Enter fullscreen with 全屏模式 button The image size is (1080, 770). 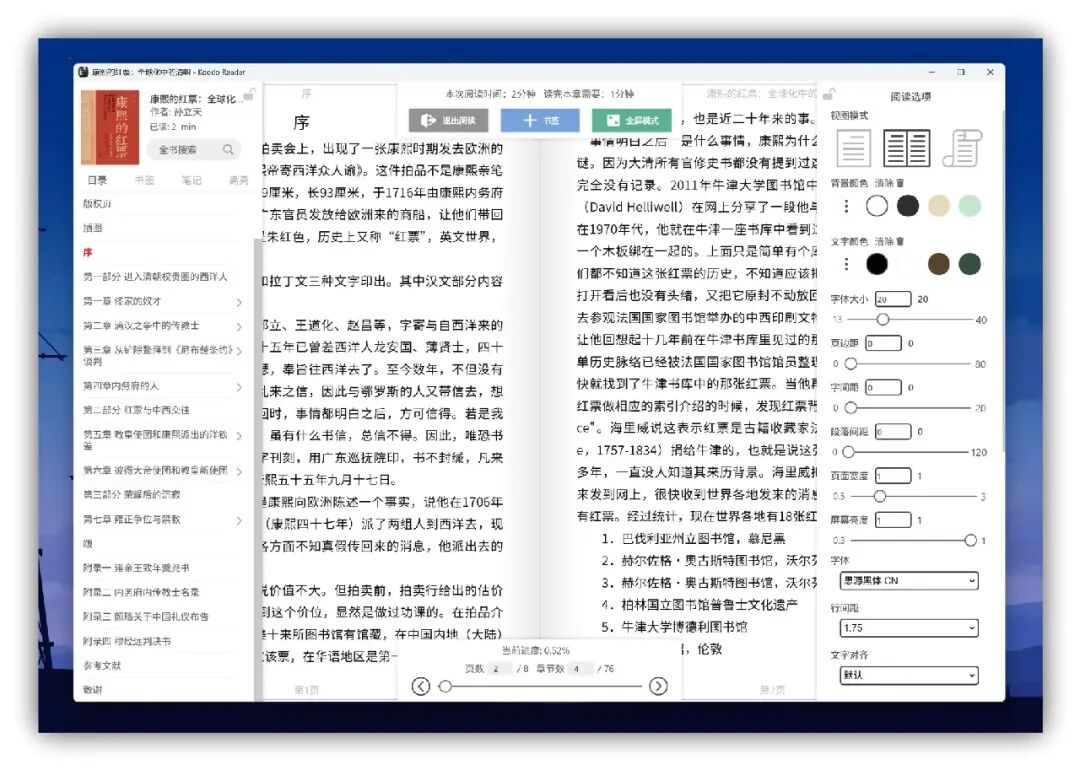pos(632,120)
